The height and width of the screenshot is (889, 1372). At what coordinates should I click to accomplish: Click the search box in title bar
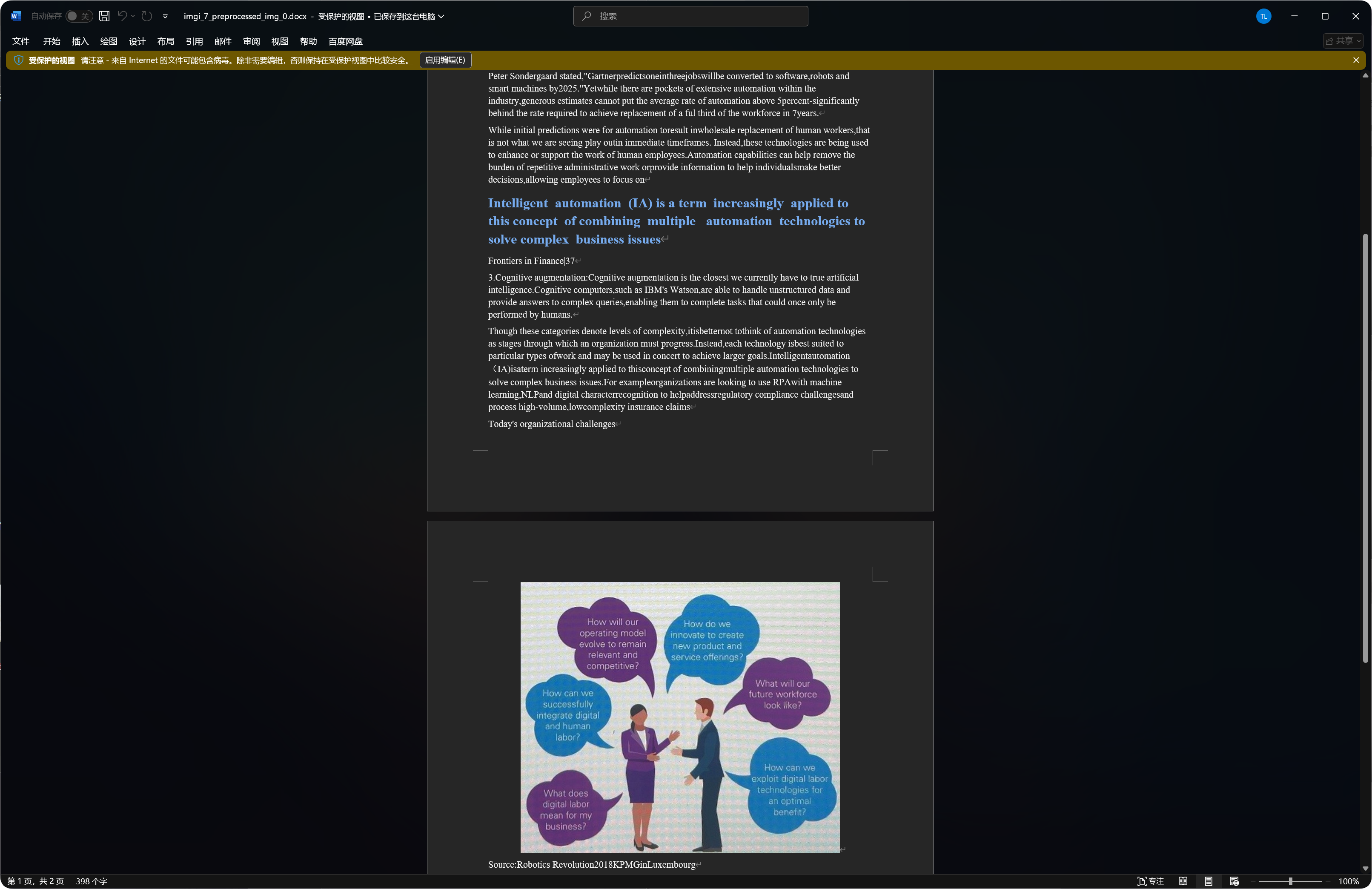[690, 16]
